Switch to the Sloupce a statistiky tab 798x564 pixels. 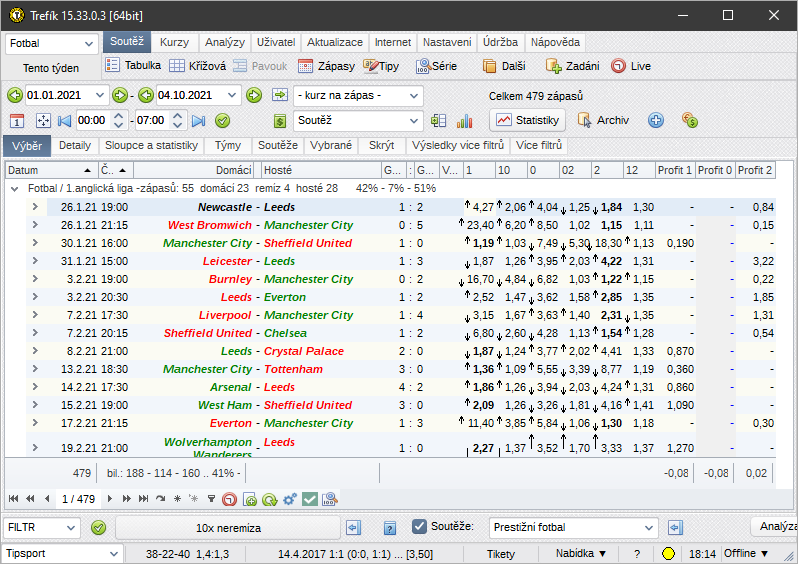click(151, 146)
